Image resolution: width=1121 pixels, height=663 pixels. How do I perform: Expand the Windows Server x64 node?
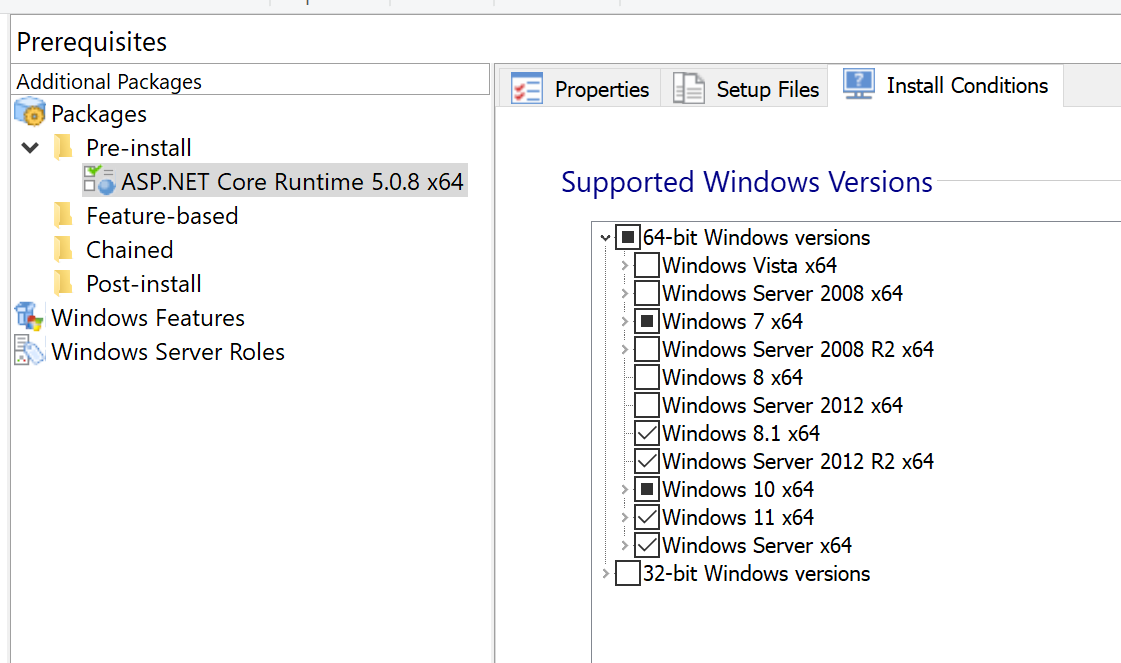click(x=625, y=545)
